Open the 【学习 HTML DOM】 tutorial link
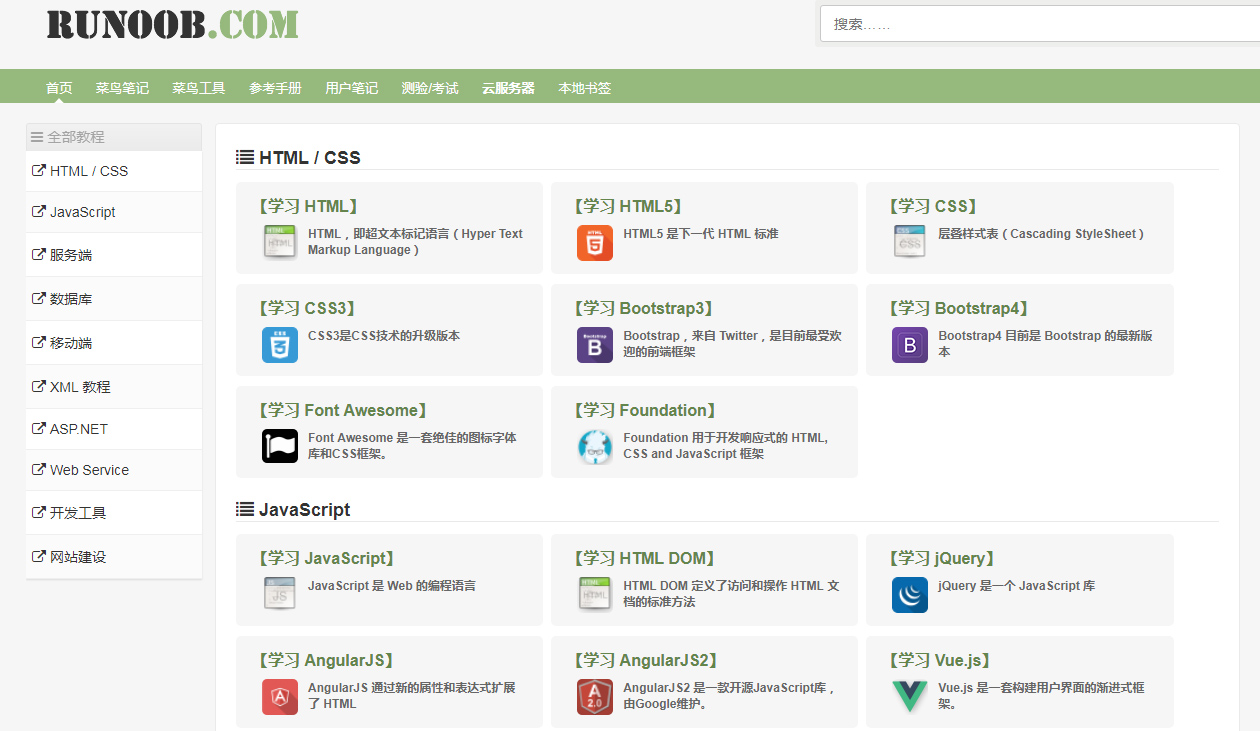Viewport: 1260px width, 731px height. [x=645, y=559]
